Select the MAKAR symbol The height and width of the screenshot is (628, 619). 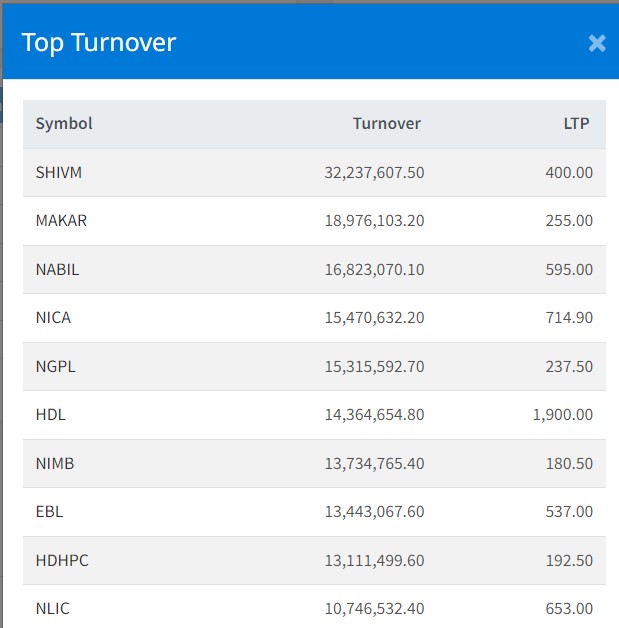click(x=61, y=221)
